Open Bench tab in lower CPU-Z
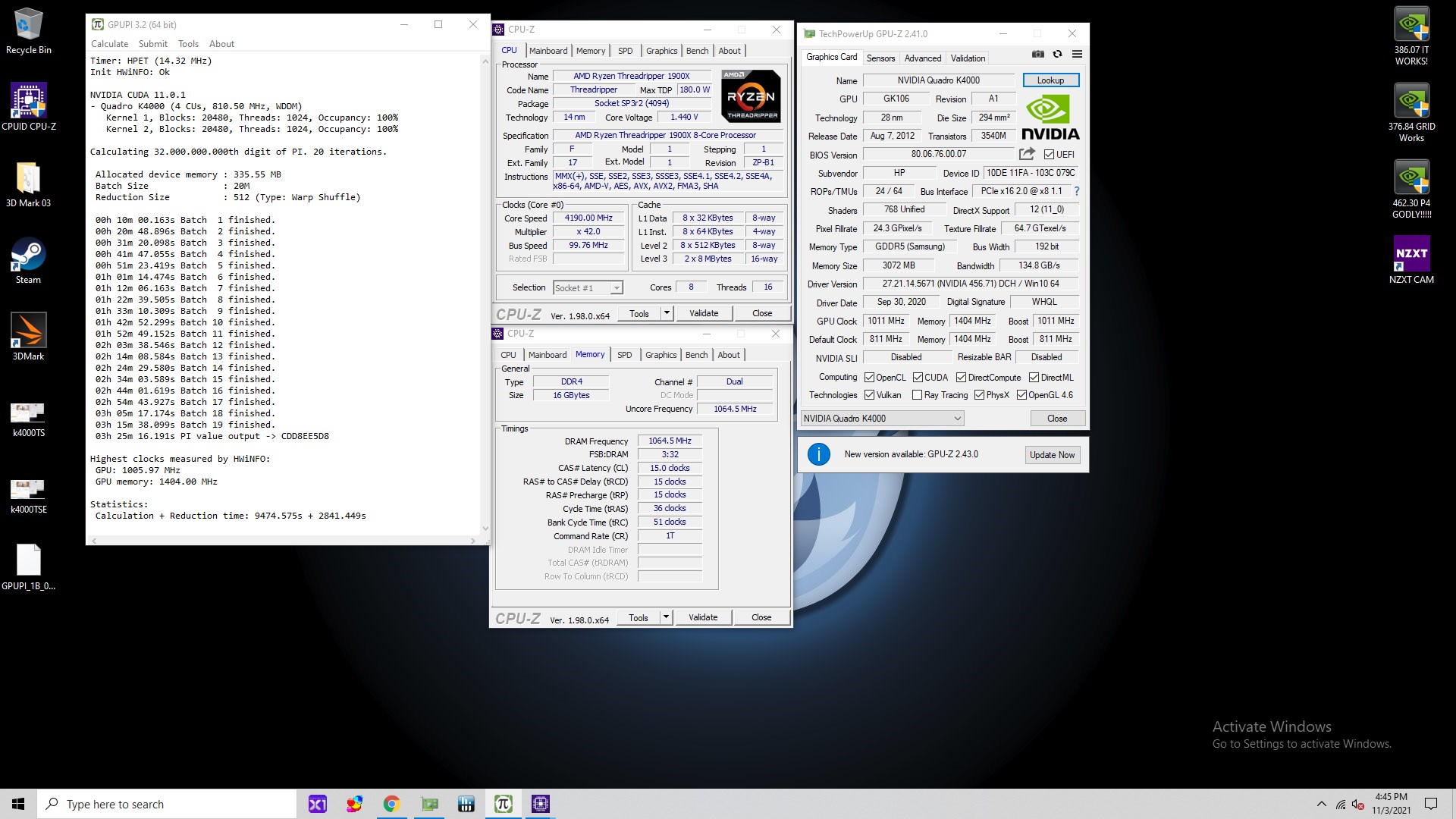The image size is (1456, 819). tap(696, 355)
